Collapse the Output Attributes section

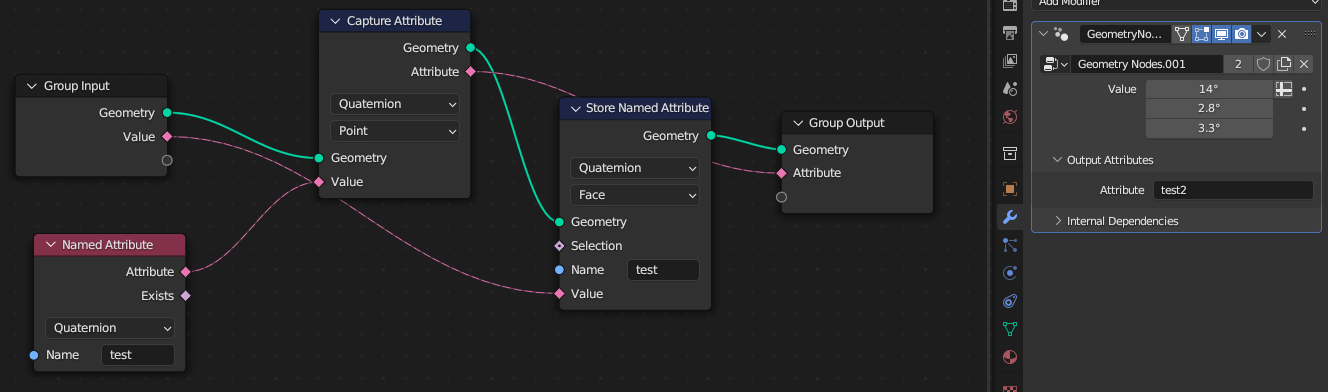click(x=1057, y=160)
